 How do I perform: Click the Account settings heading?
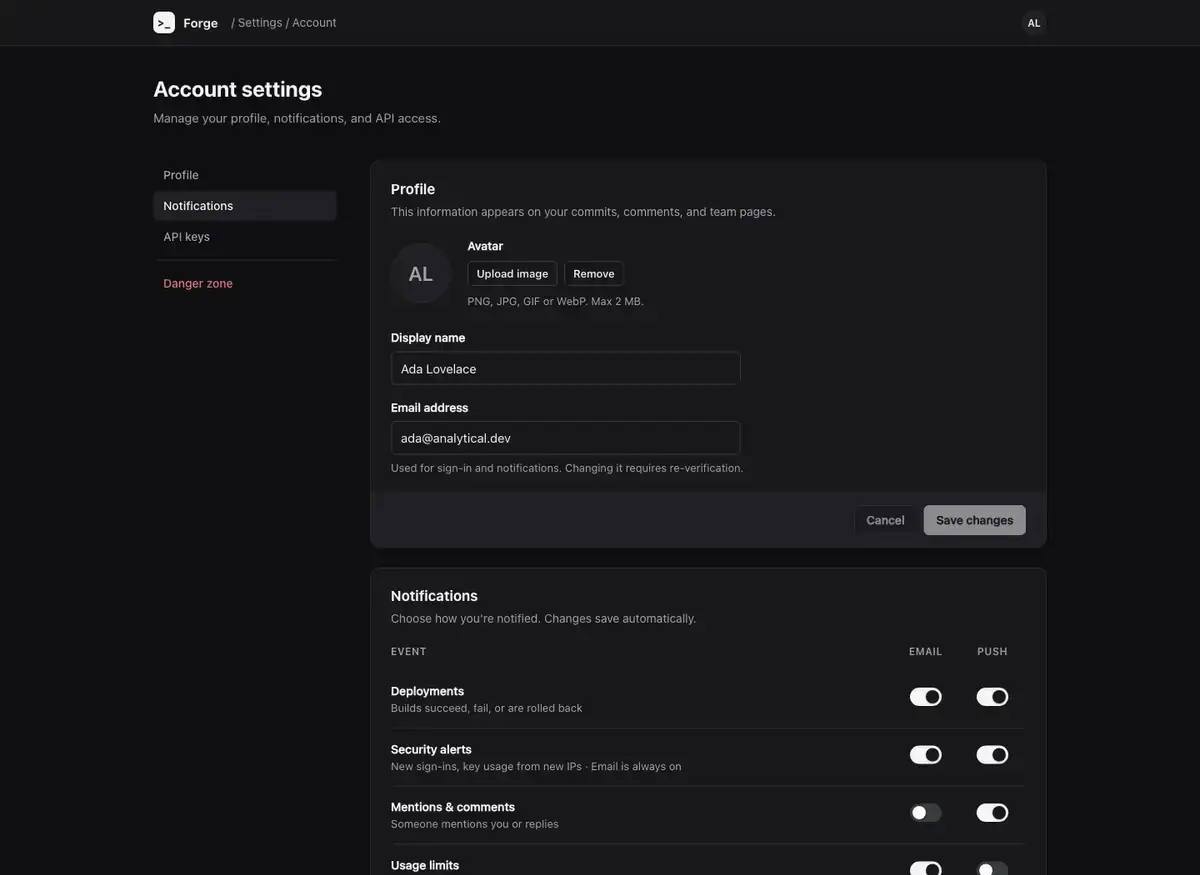[238, 89]
